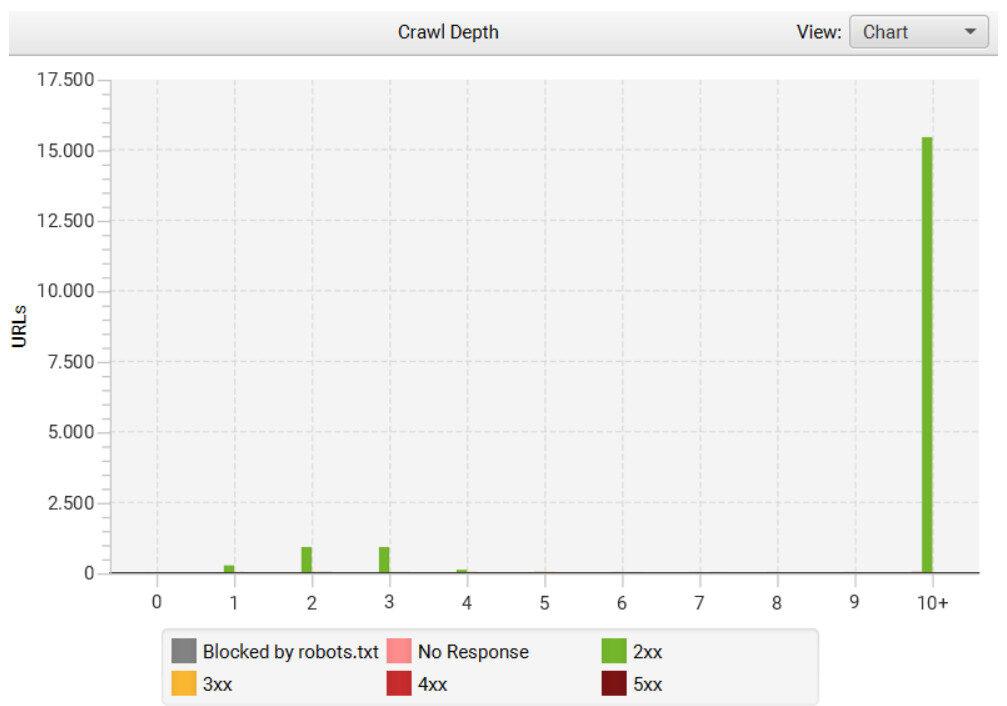Select the green bar at crawl depth 3
1007x706 pixels.
pos(384,560)
